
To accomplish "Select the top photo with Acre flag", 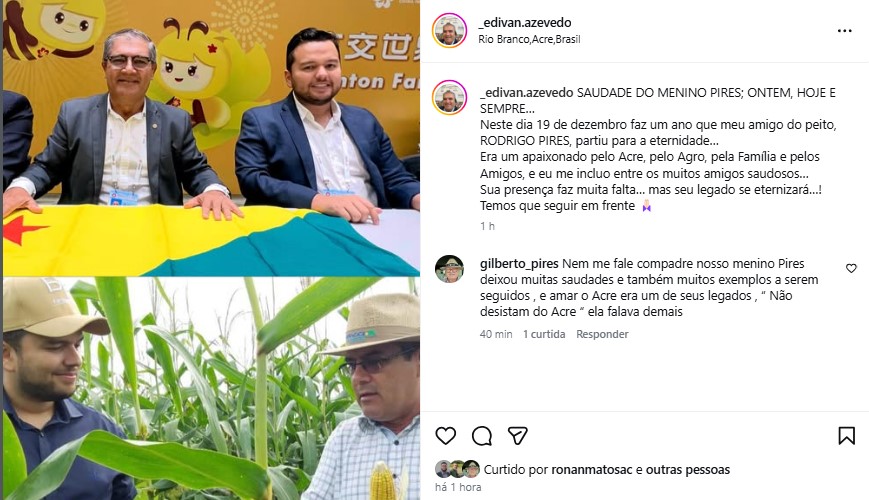I will 211,138.
